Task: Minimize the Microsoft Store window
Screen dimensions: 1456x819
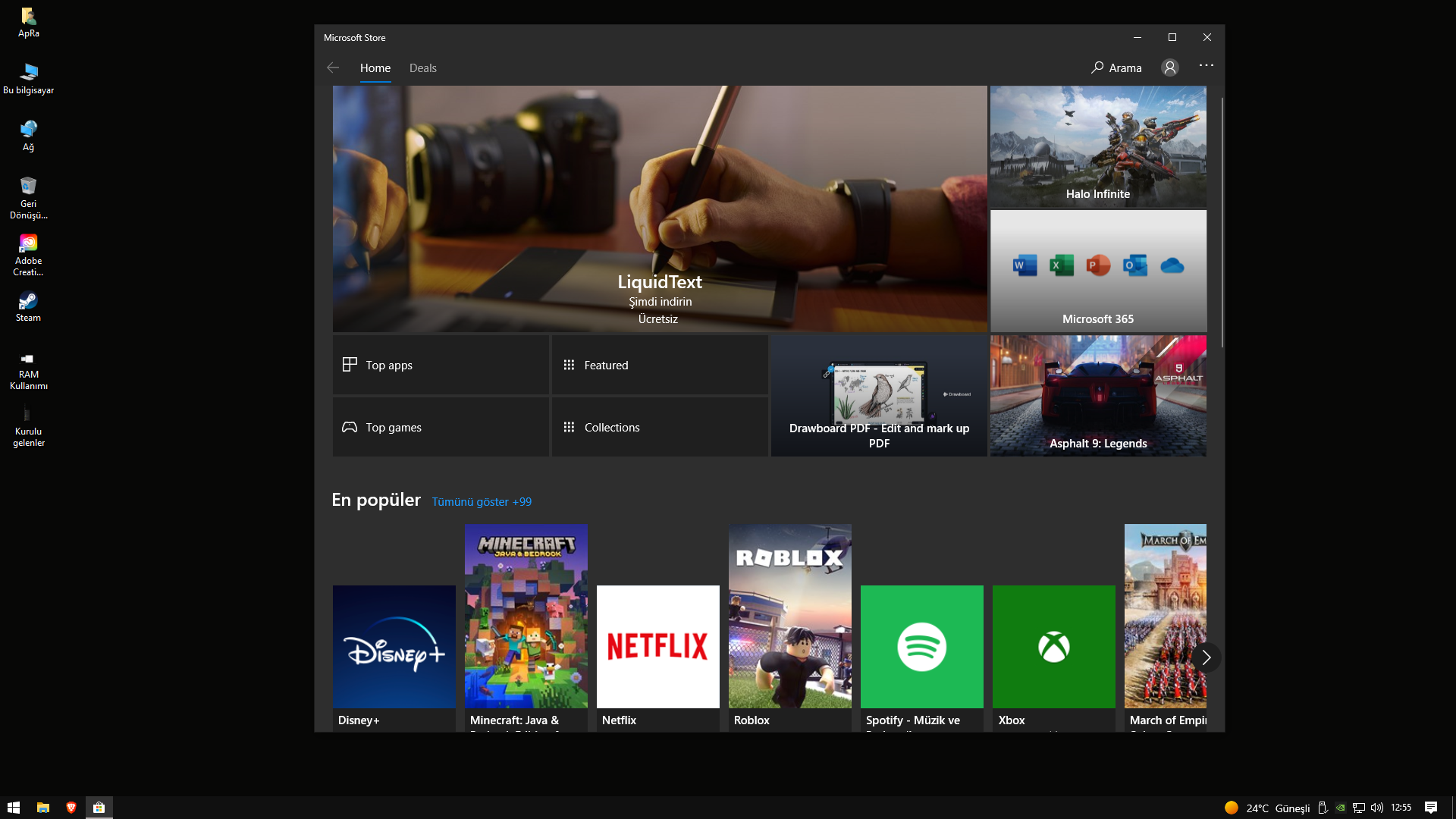Action: coord(1137,37)
